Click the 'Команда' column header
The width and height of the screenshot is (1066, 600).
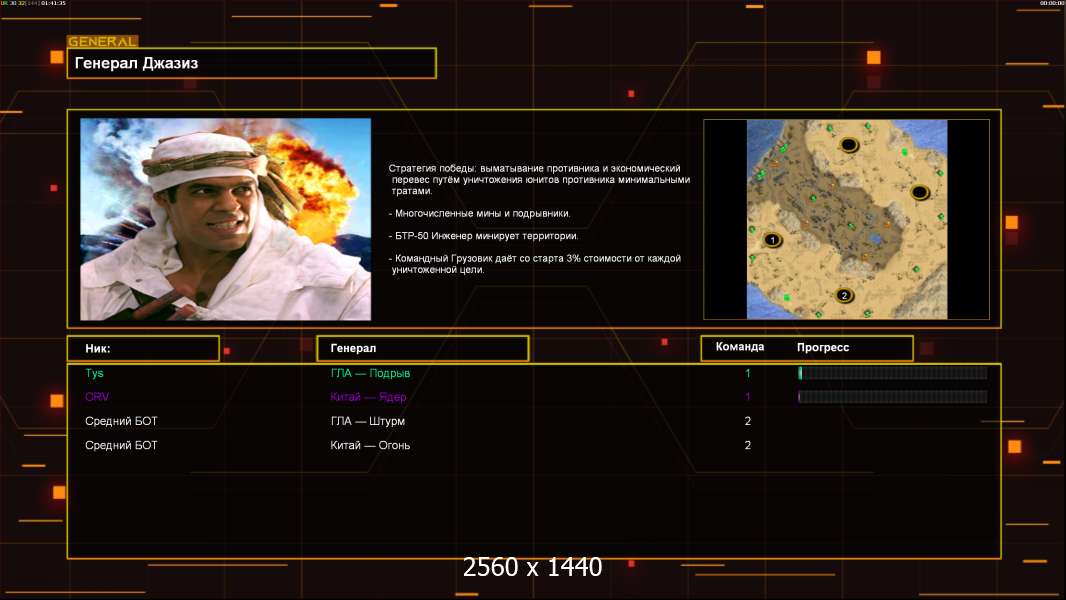(740, 347)
